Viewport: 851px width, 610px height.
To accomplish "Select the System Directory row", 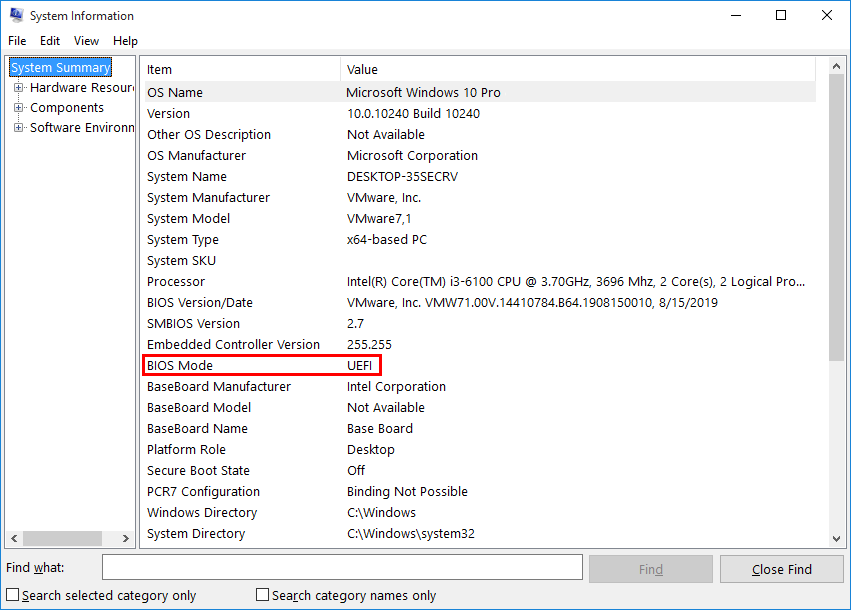I will (480, 534).
